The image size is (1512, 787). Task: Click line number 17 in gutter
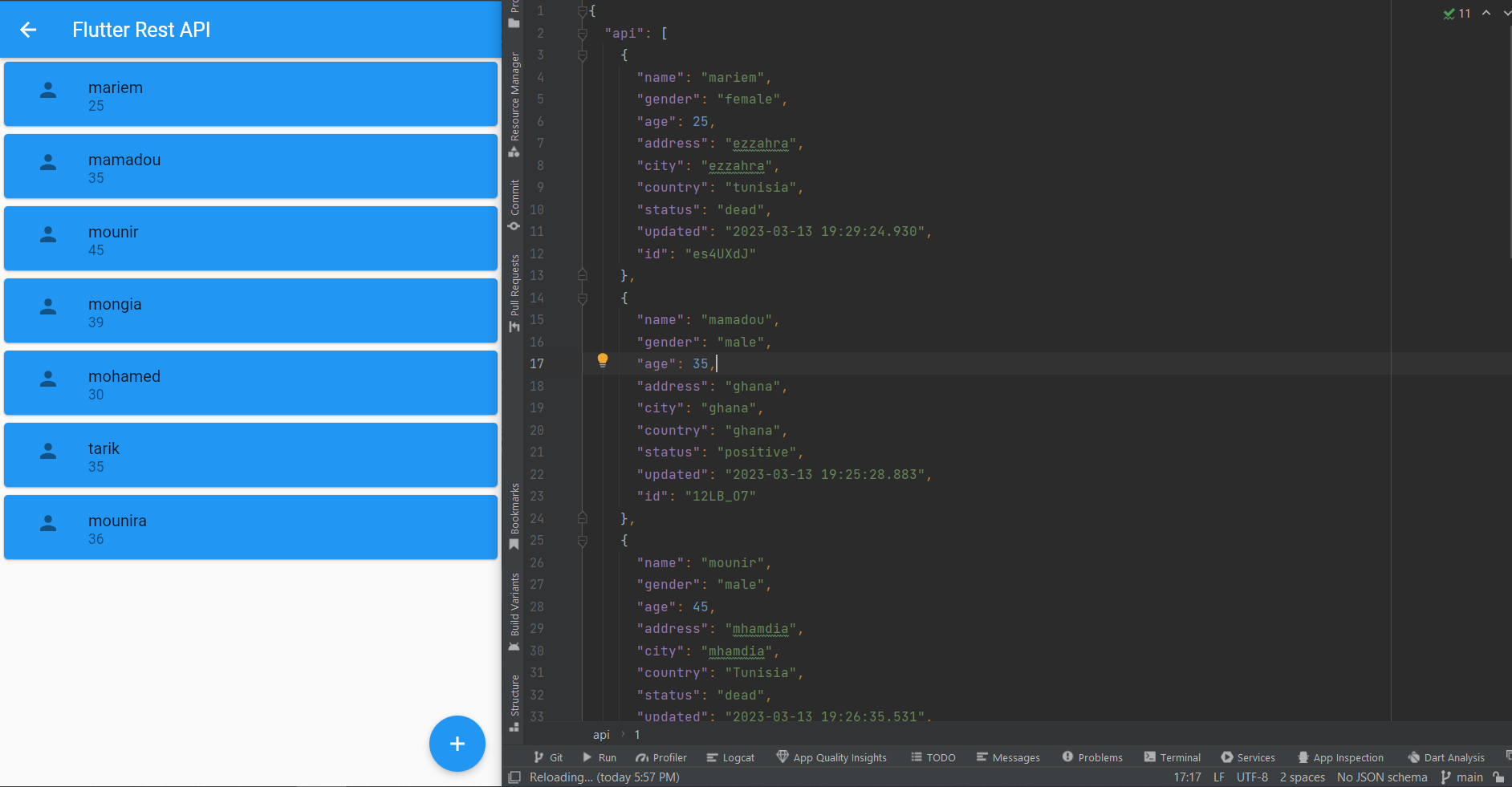537,363
